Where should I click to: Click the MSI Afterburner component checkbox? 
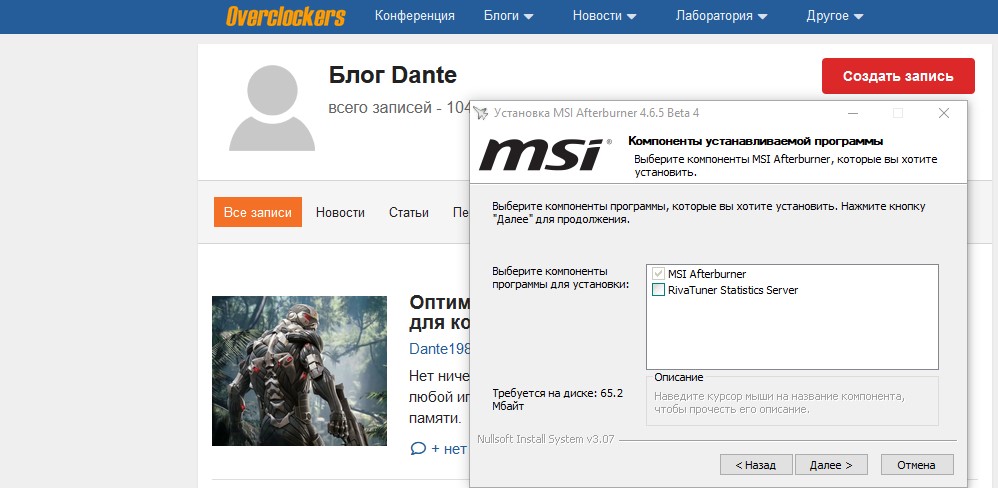[658, 274]
